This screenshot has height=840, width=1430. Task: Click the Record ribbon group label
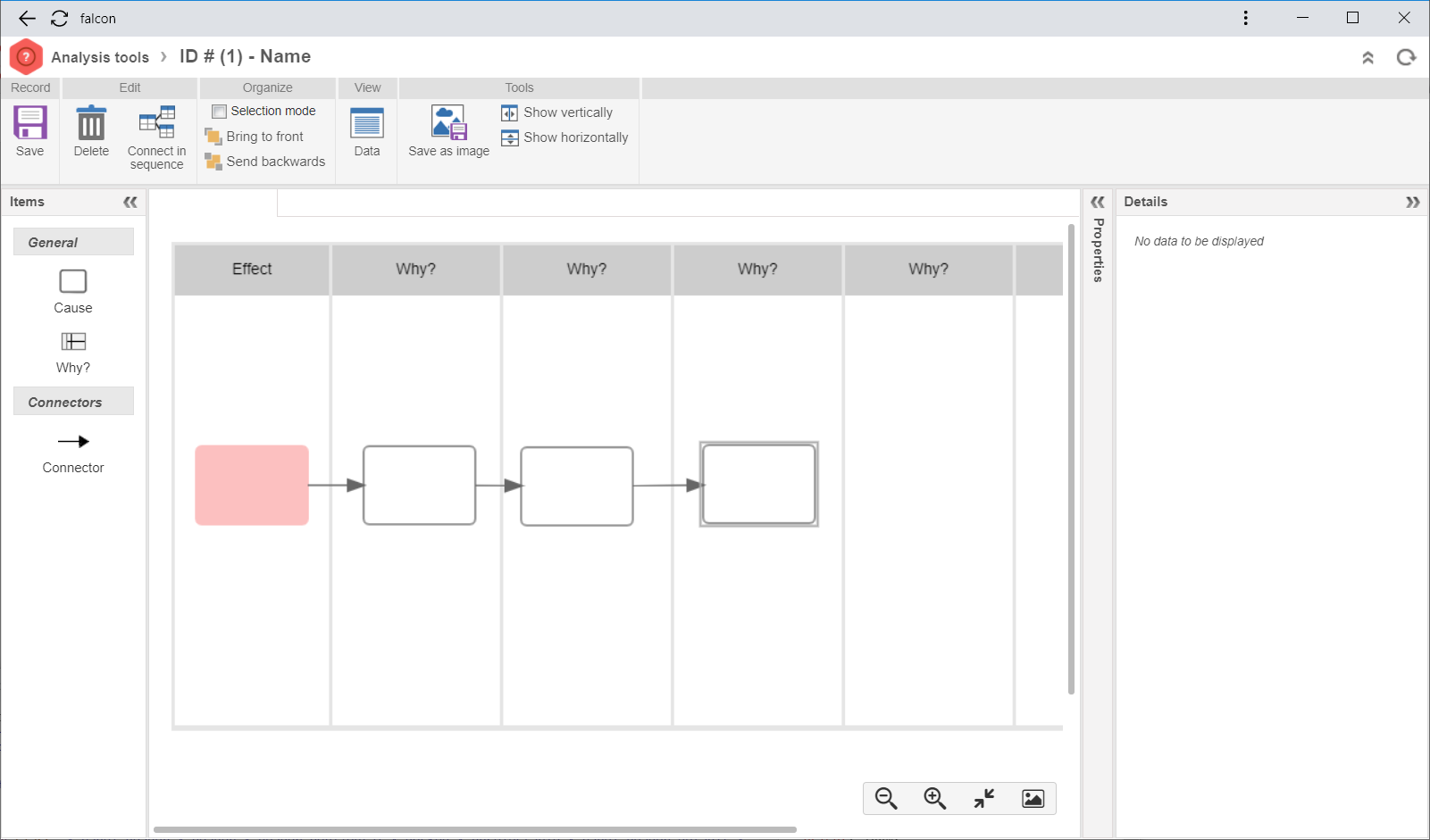(30, 87)
